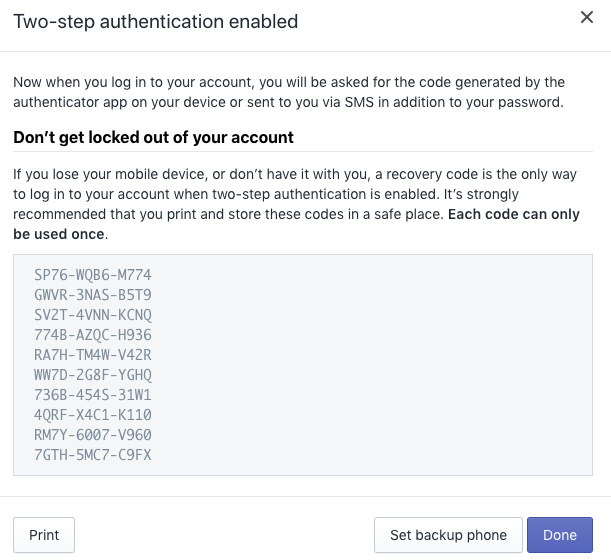Click recovery code 7GTH-5MC7-C9FX
The image size is (611, 560).
(x=92, y=455)
